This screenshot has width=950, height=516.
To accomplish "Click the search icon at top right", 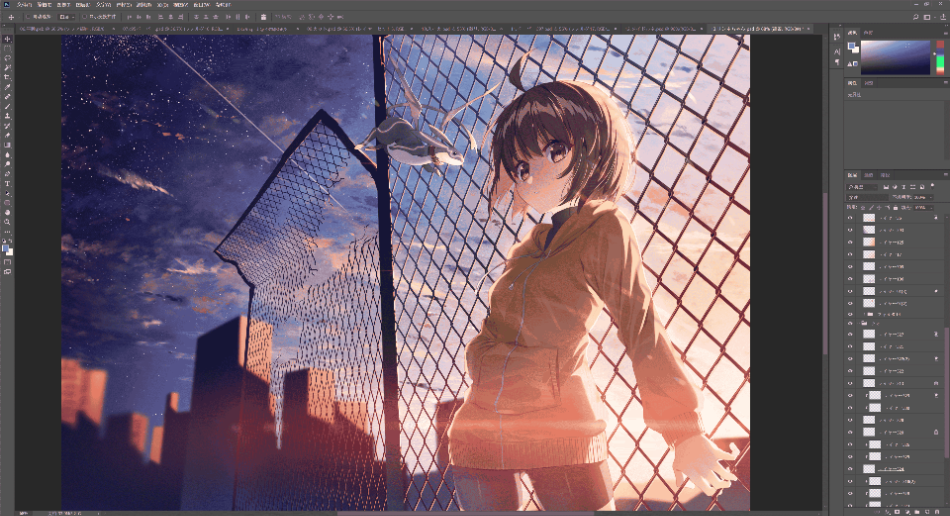I will point(915,17).
